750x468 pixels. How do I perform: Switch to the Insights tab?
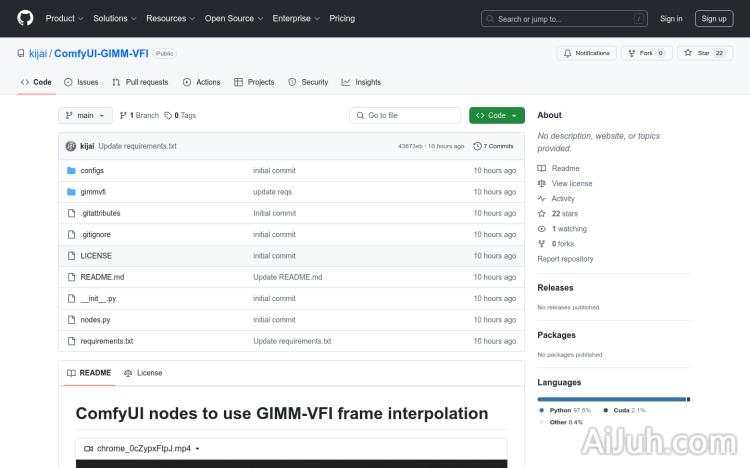coord(361,82)
